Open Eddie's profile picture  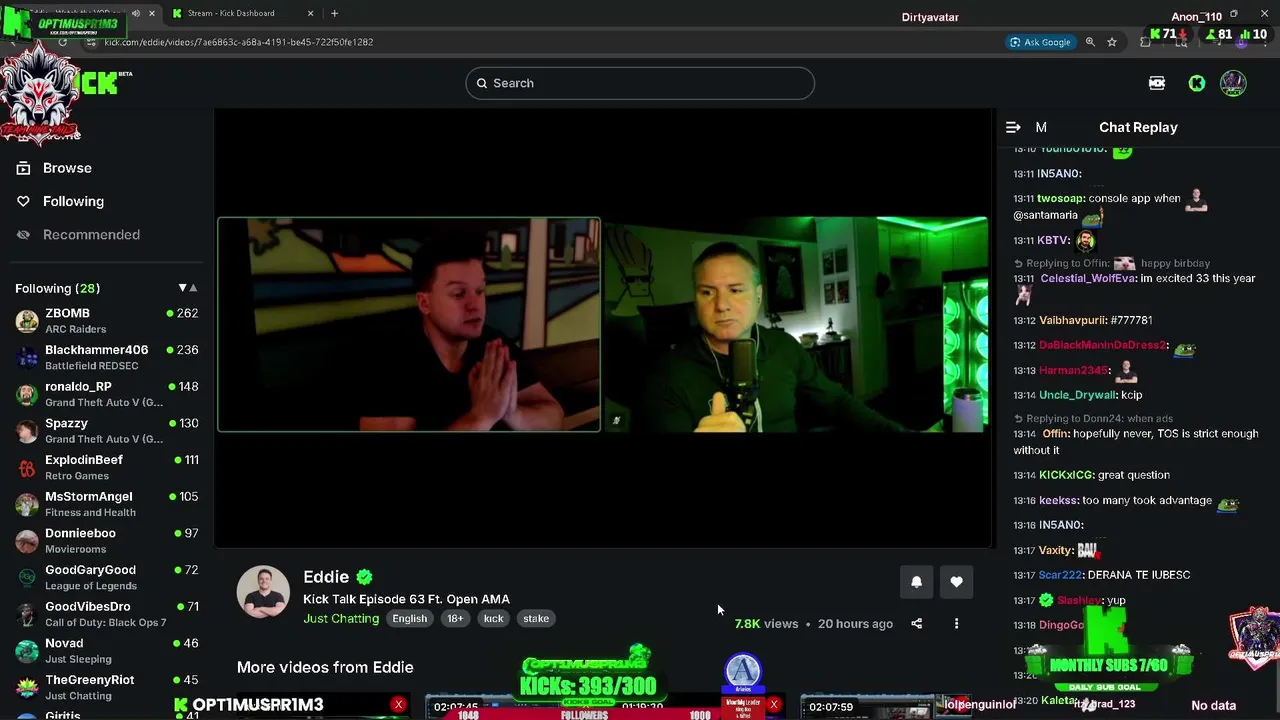click(263, 592)
